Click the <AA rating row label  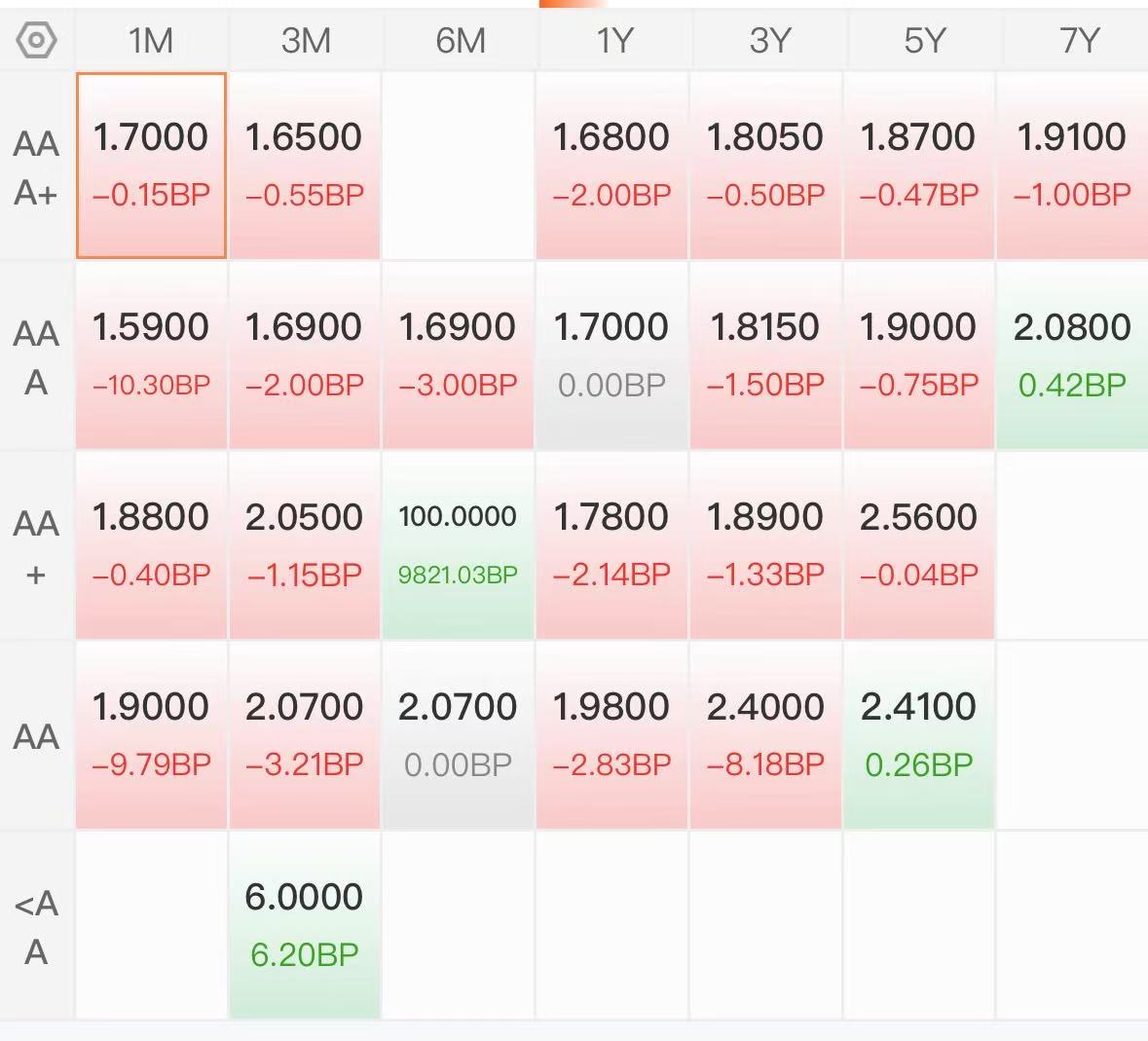(36, 927)
